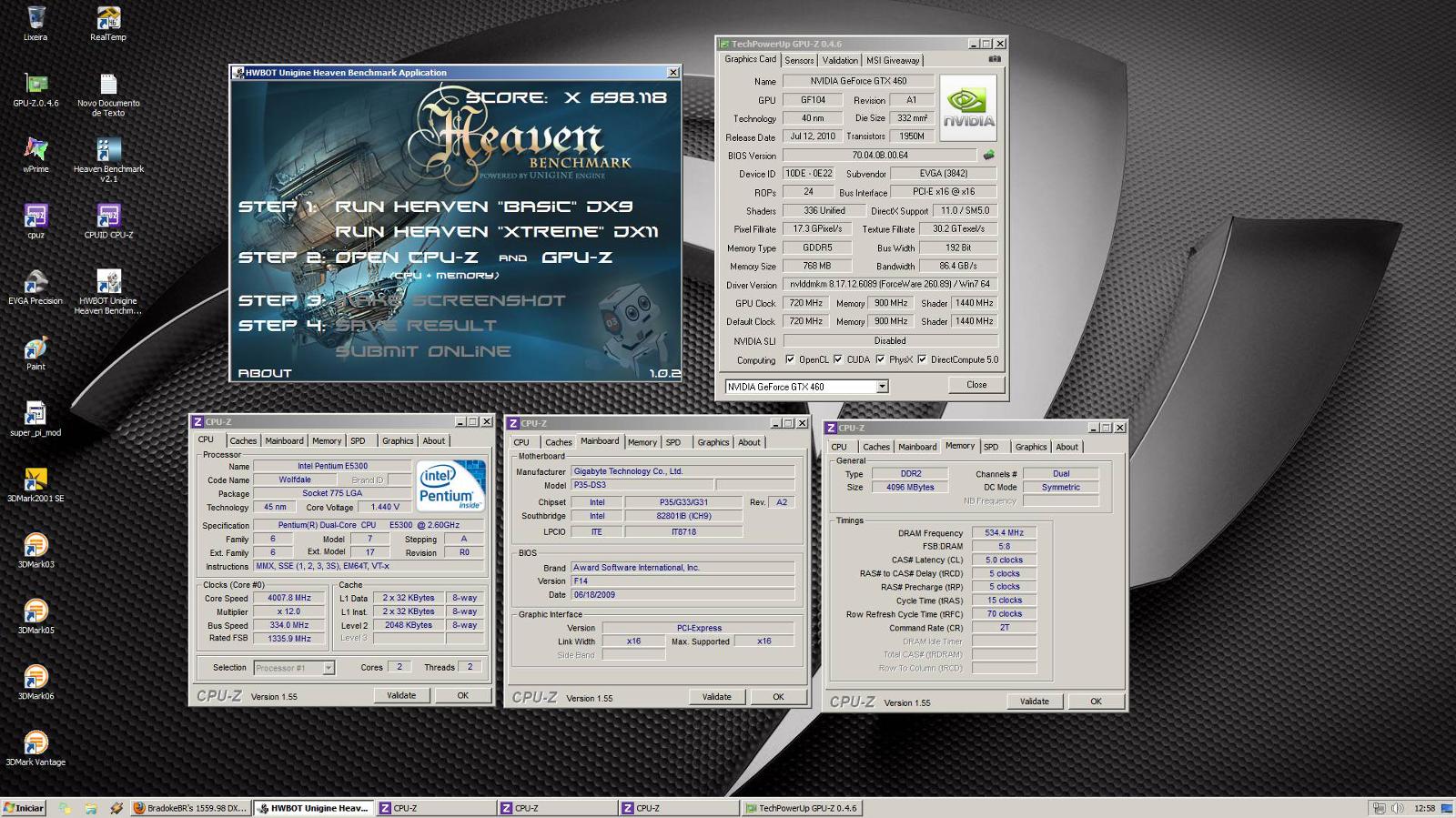Click the Gigabyte Technology Co., Ltd. manufacturer field

click(682, 471)
